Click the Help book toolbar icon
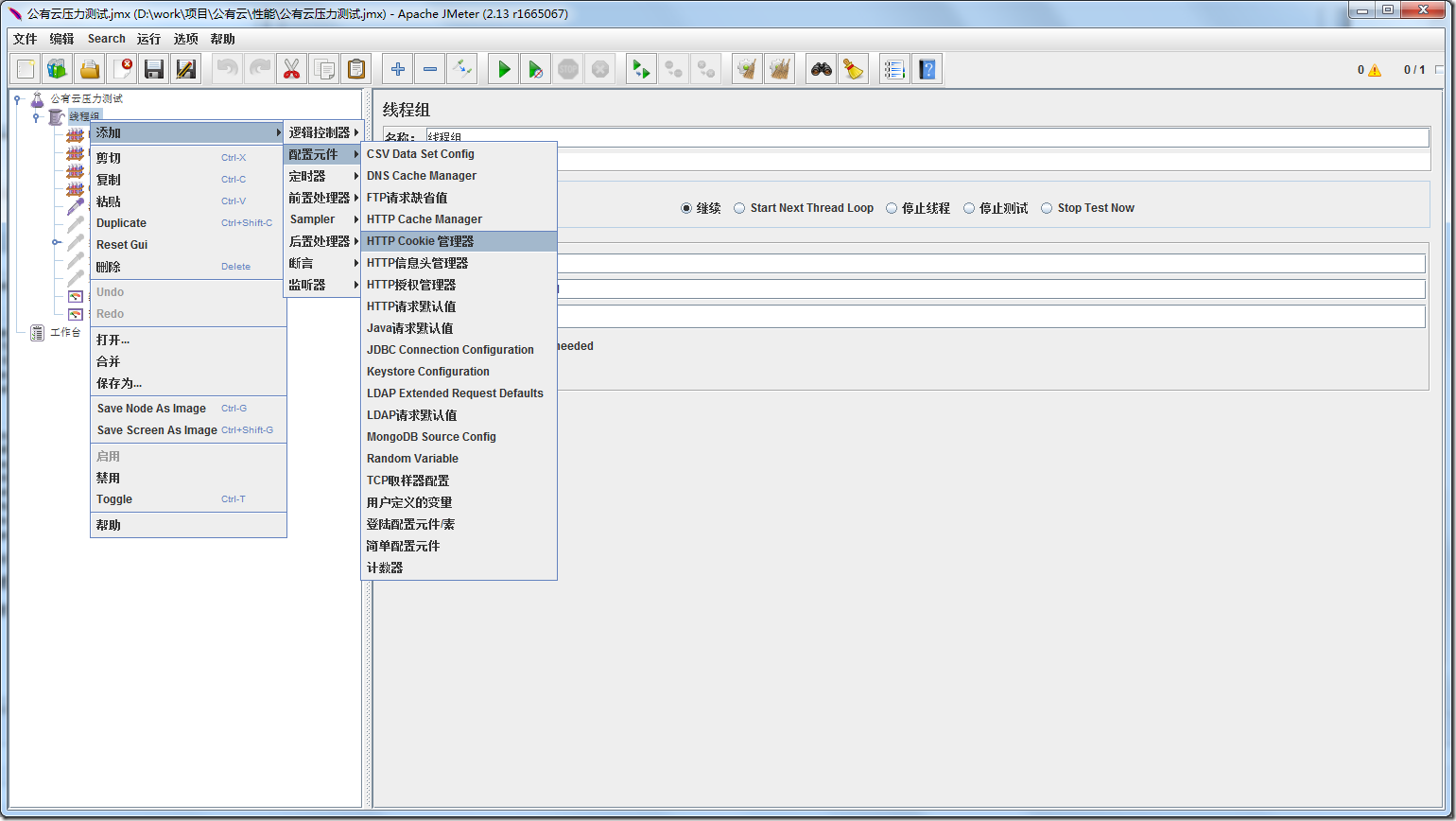1456x821 pixels. [927, 69]
